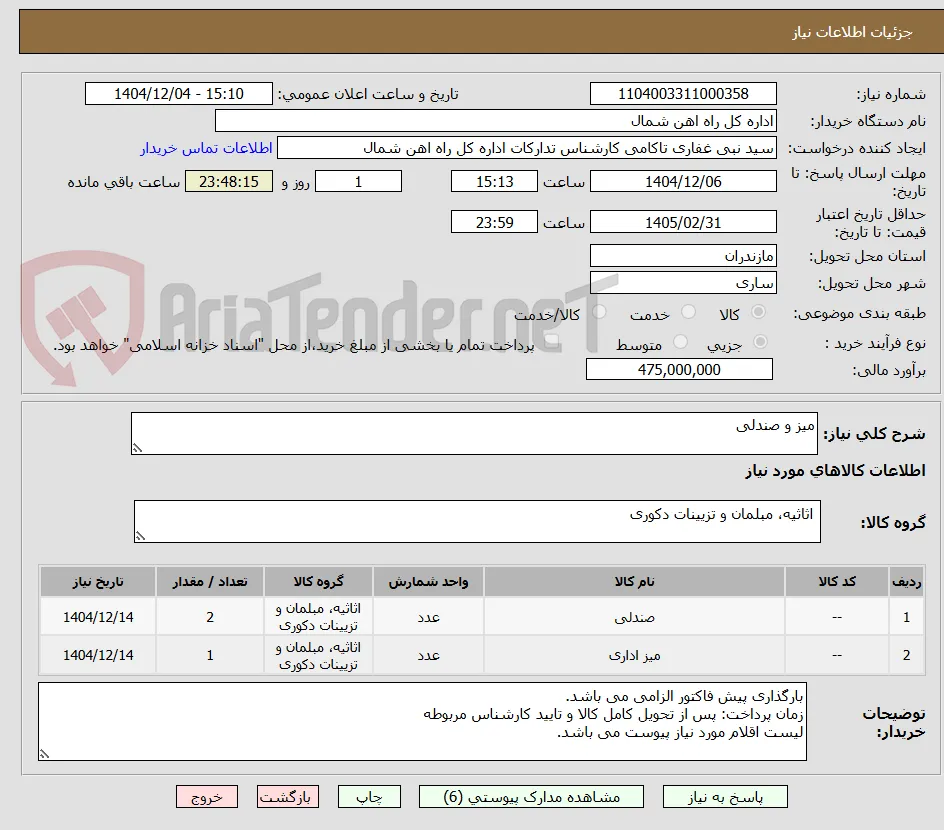The width and height of the screenshot is (944, 830).
Task: Click unit 'عدد' in the میز اداری row
Action: pyautogui.click(x=428, y=655)
